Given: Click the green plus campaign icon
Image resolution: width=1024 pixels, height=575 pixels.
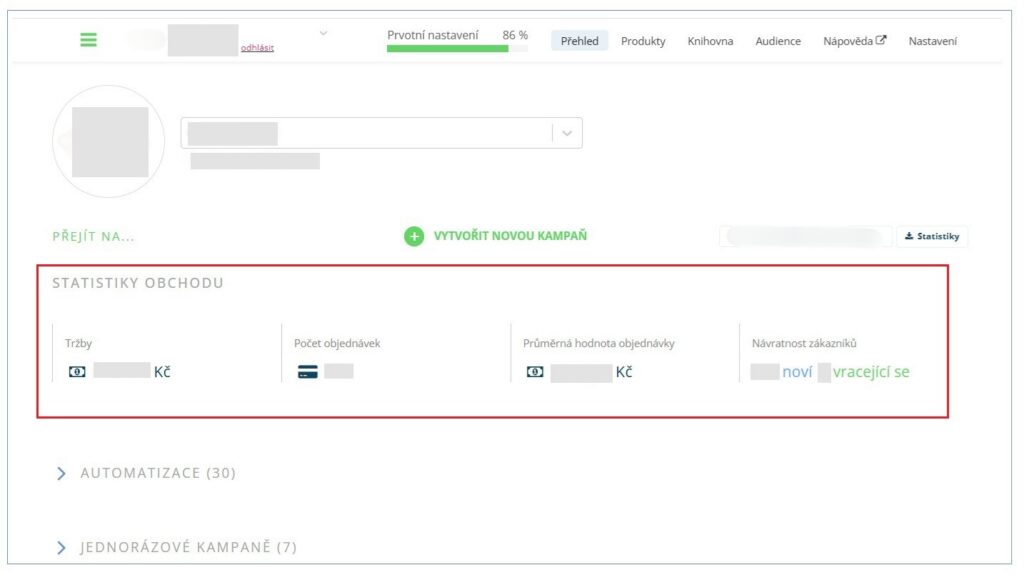Looking at the screenshot, I should coord(414,237).
